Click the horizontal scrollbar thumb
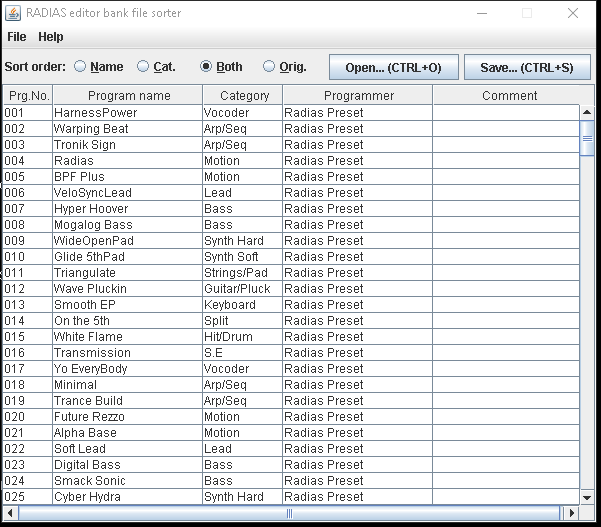The image size is (601, 527). tap(289, 513)
